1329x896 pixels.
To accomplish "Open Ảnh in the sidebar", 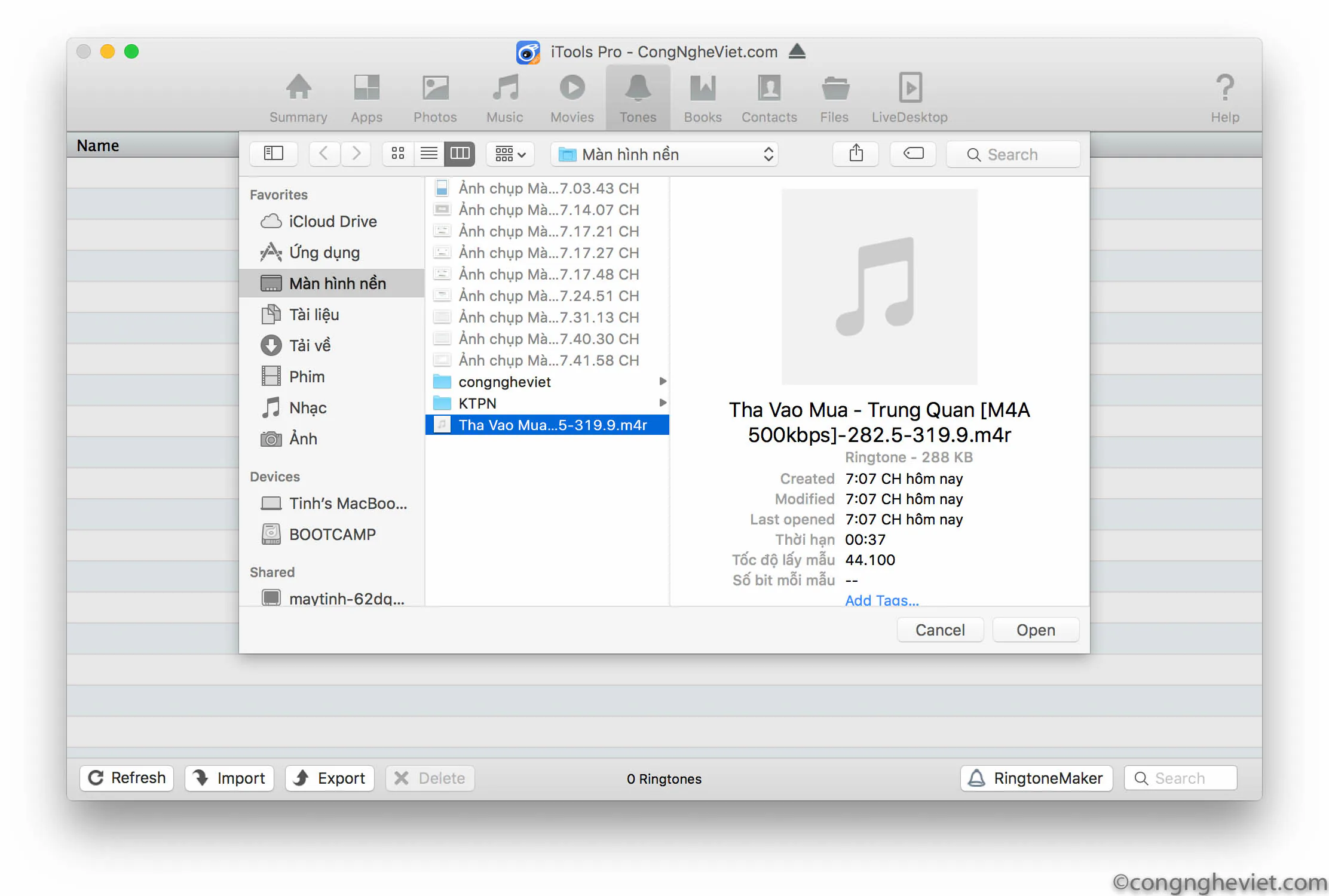I will tap(332, 439).
